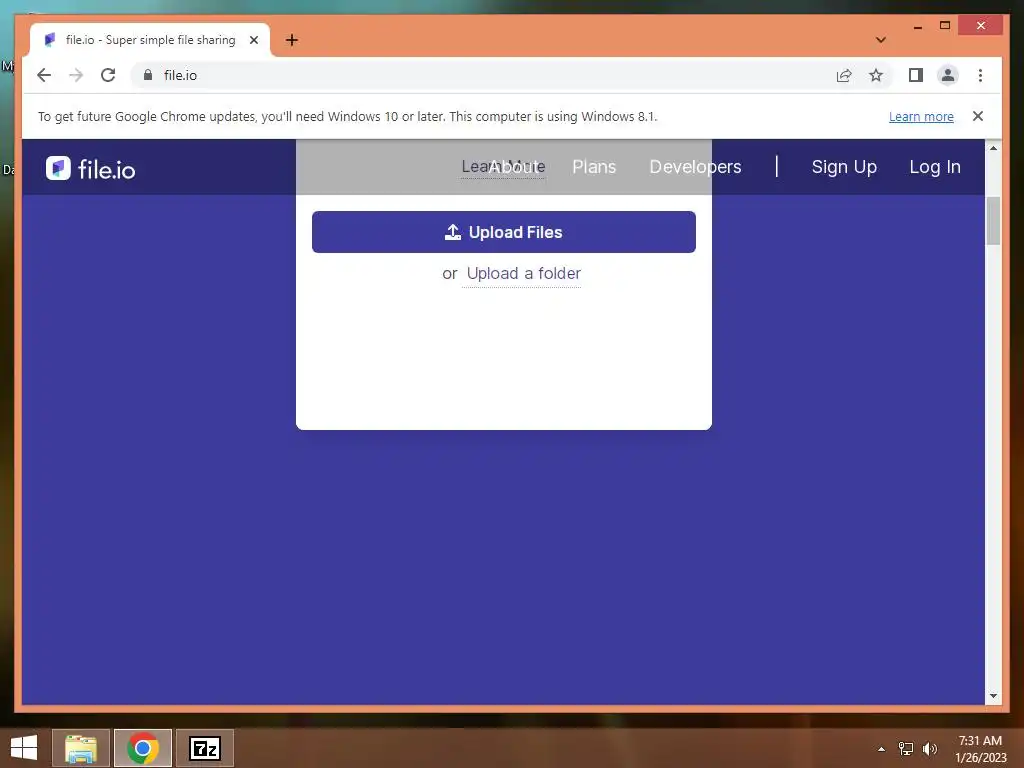Click the file.io logo
The image size is (1024, 768).
pyautogui.click(x=91, y=169)
